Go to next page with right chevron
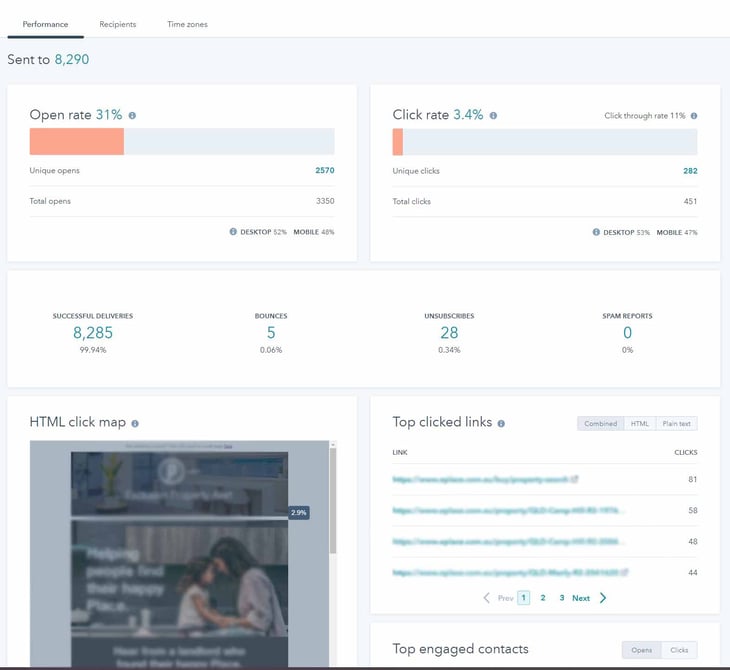730x670 pixels. [603, 598]
